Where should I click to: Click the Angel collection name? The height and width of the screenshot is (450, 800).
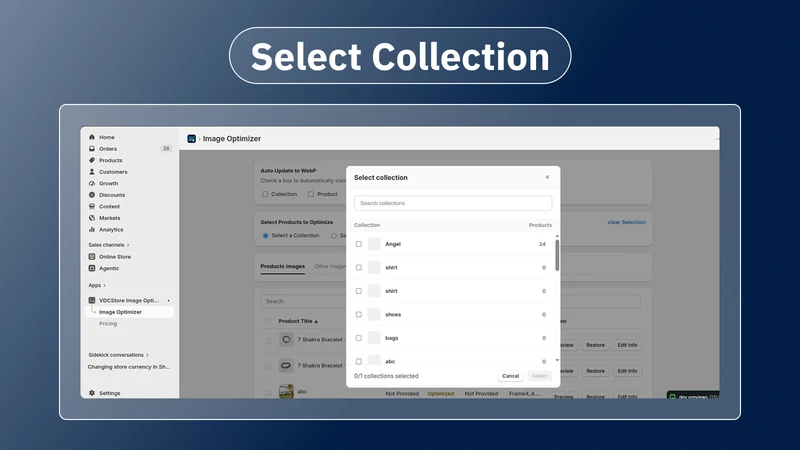[x=393, y=244]
